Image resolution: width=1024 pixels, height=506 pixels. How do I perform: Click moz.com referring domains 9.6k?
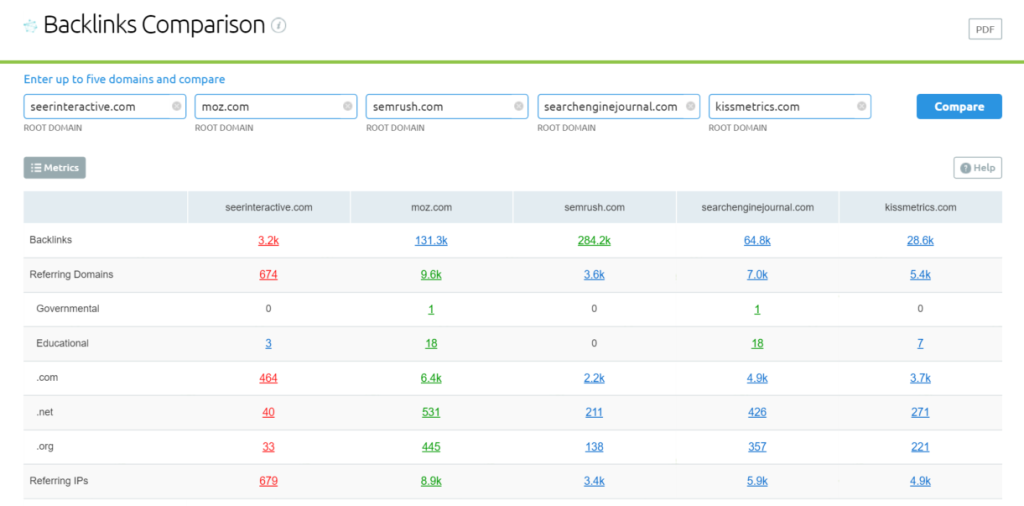coord(431,275)
